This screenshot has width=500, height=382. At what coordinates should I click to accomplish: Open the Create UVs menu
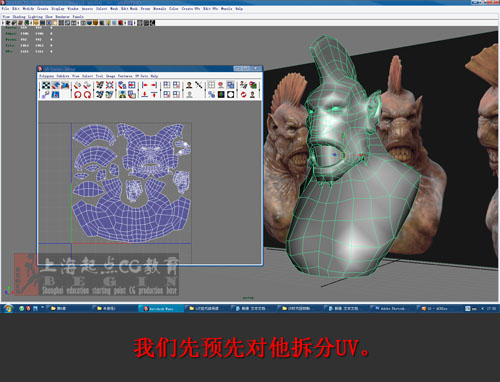click(191, 9)
